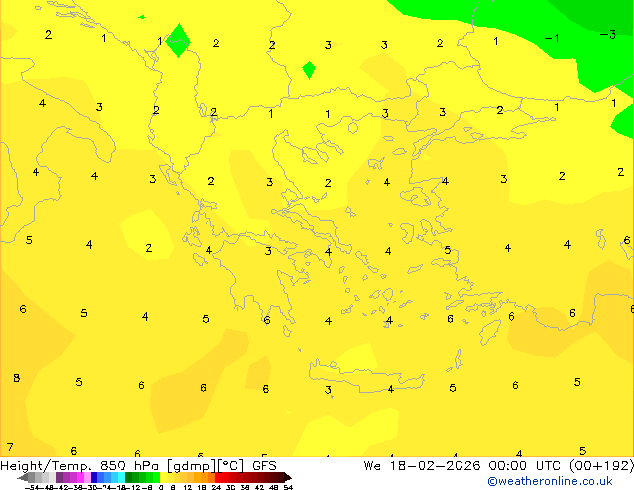
Task: Click the '(00+192)' forecast hour text
Action: [x=602, y=466]
